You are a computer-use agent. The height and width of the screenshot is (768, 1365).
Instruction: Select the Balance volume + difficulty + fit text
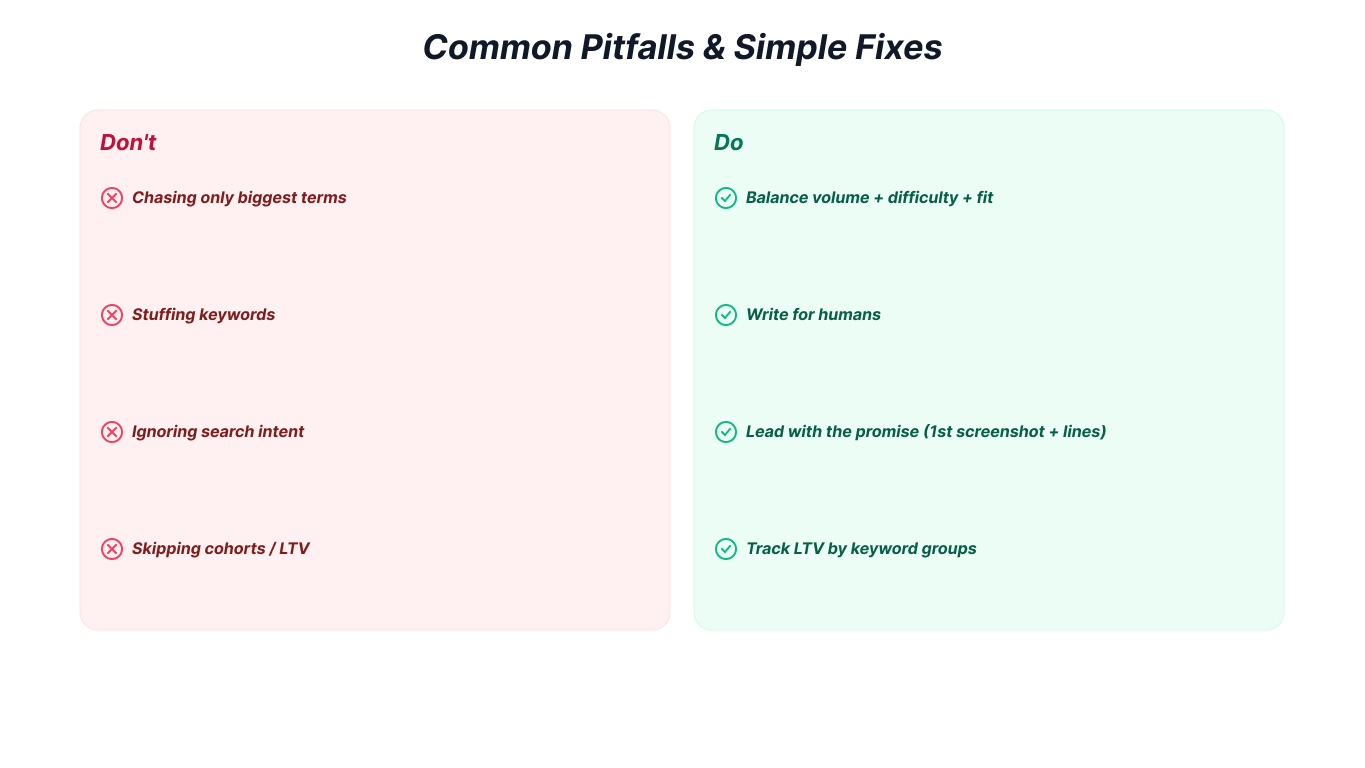869,198
